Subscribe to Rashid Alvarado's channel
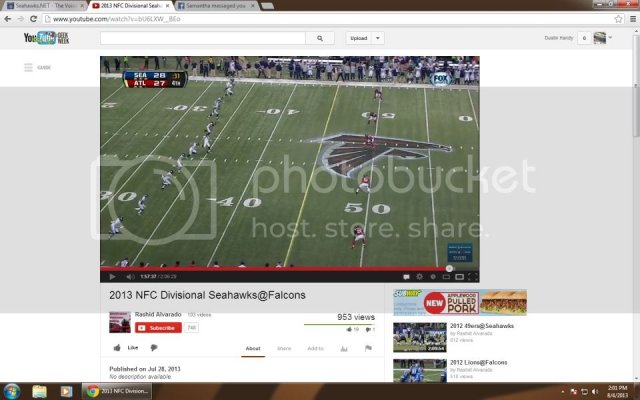This screenshot has height=400, width=640. (158, 328)
